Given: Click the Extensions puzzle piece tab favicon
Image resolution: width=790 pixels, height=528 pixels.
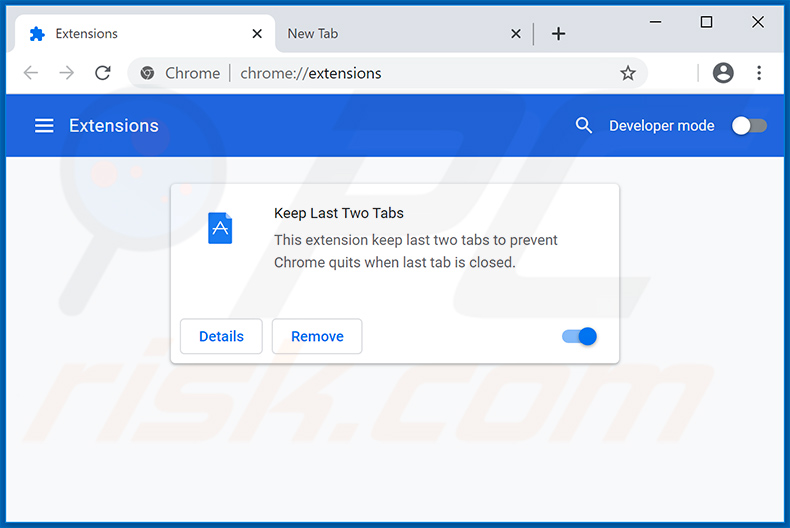Looking at the screenshot, I should click(37, 34).
